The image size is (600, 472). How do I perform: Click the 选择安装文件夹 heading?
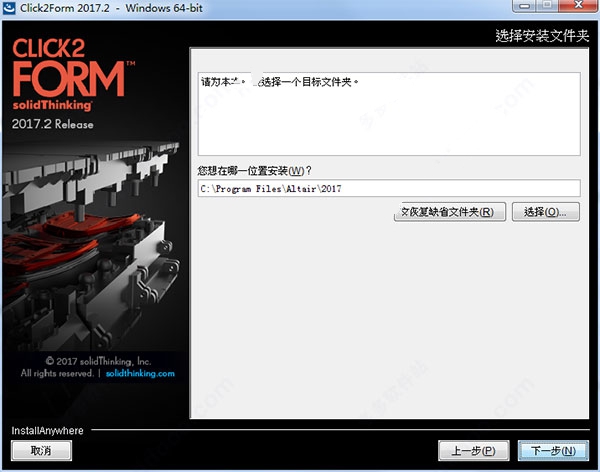[x=542, y=36]
